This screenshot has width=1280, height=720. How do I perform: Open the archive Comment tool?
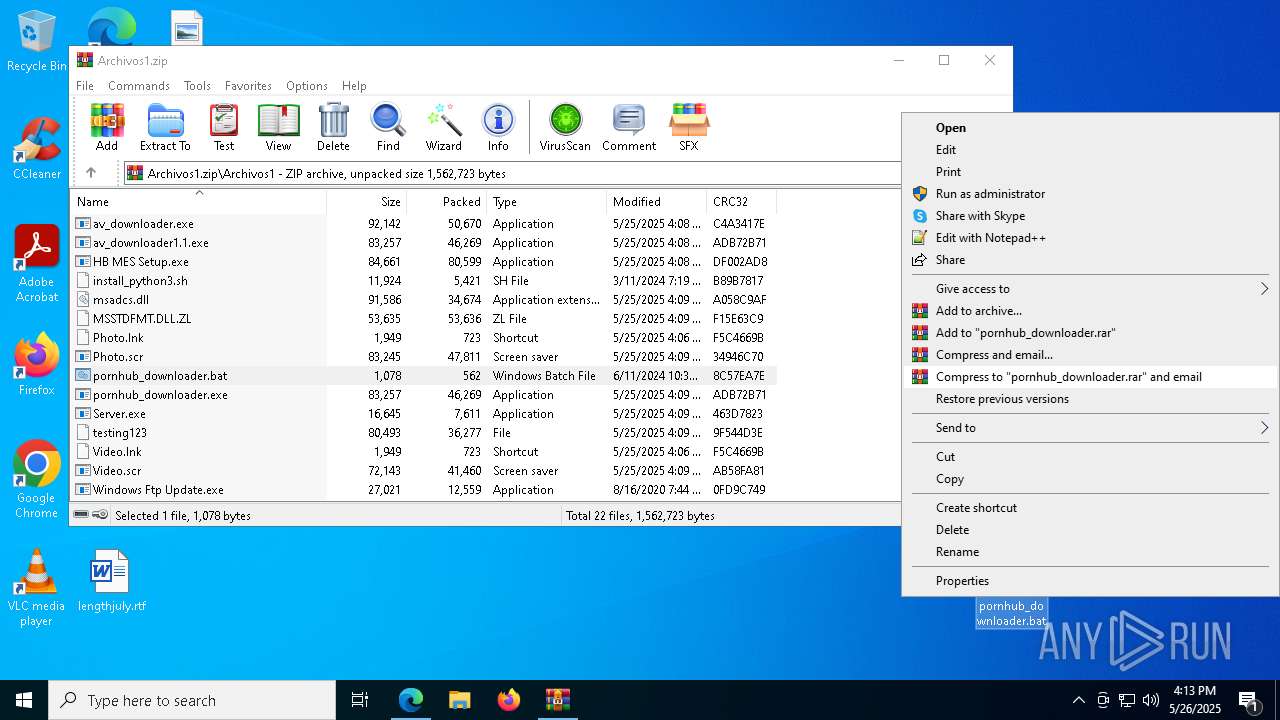[x=629, y=127]
